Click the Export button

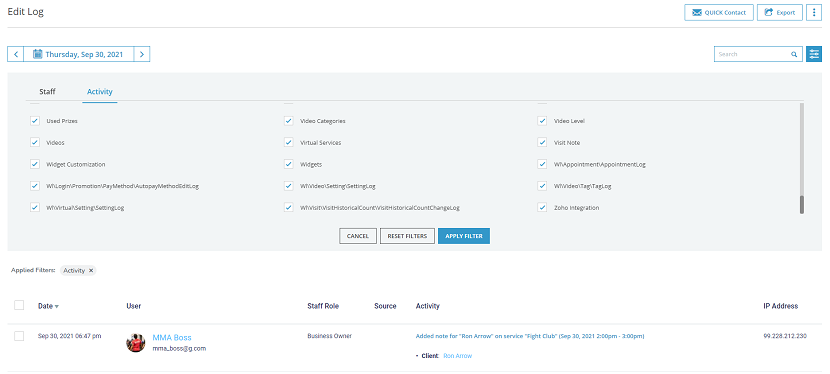click(780, 13)
